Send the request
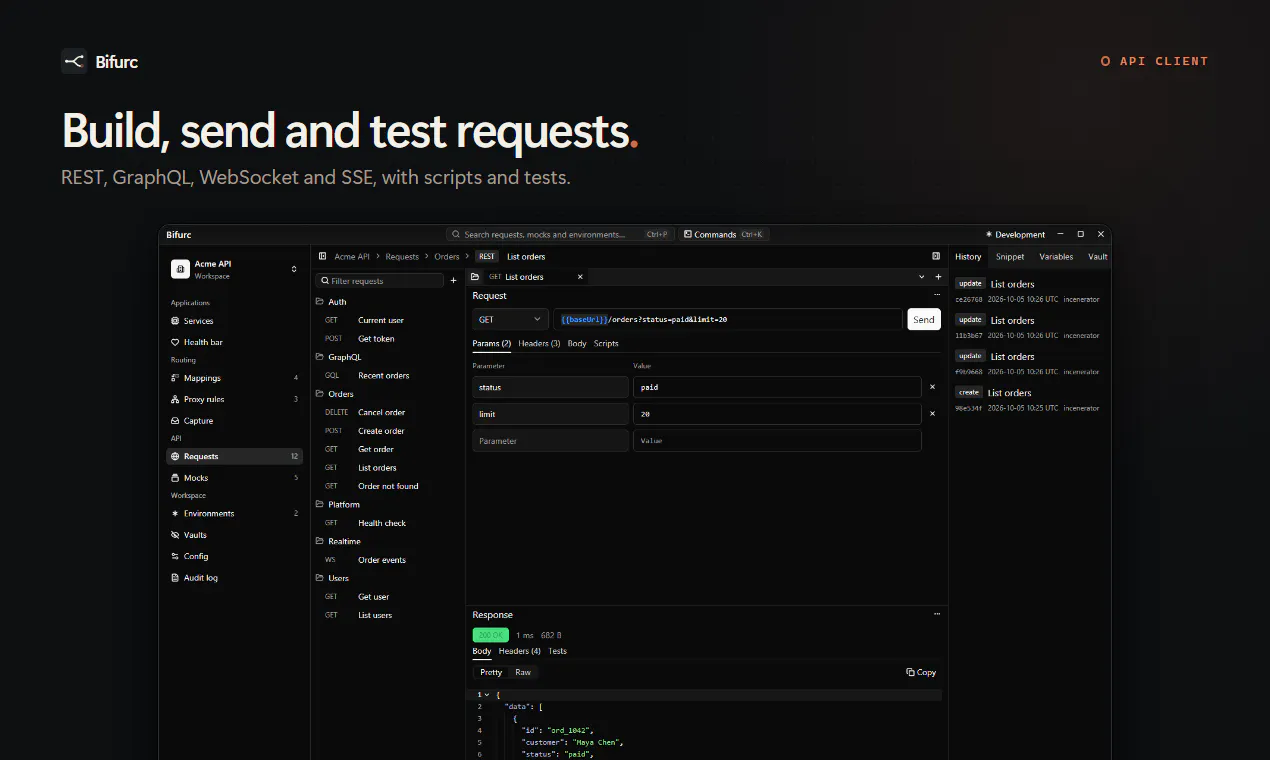This screenshot has width=1270, height=760. pyautogui.click(x=924, y=320)
